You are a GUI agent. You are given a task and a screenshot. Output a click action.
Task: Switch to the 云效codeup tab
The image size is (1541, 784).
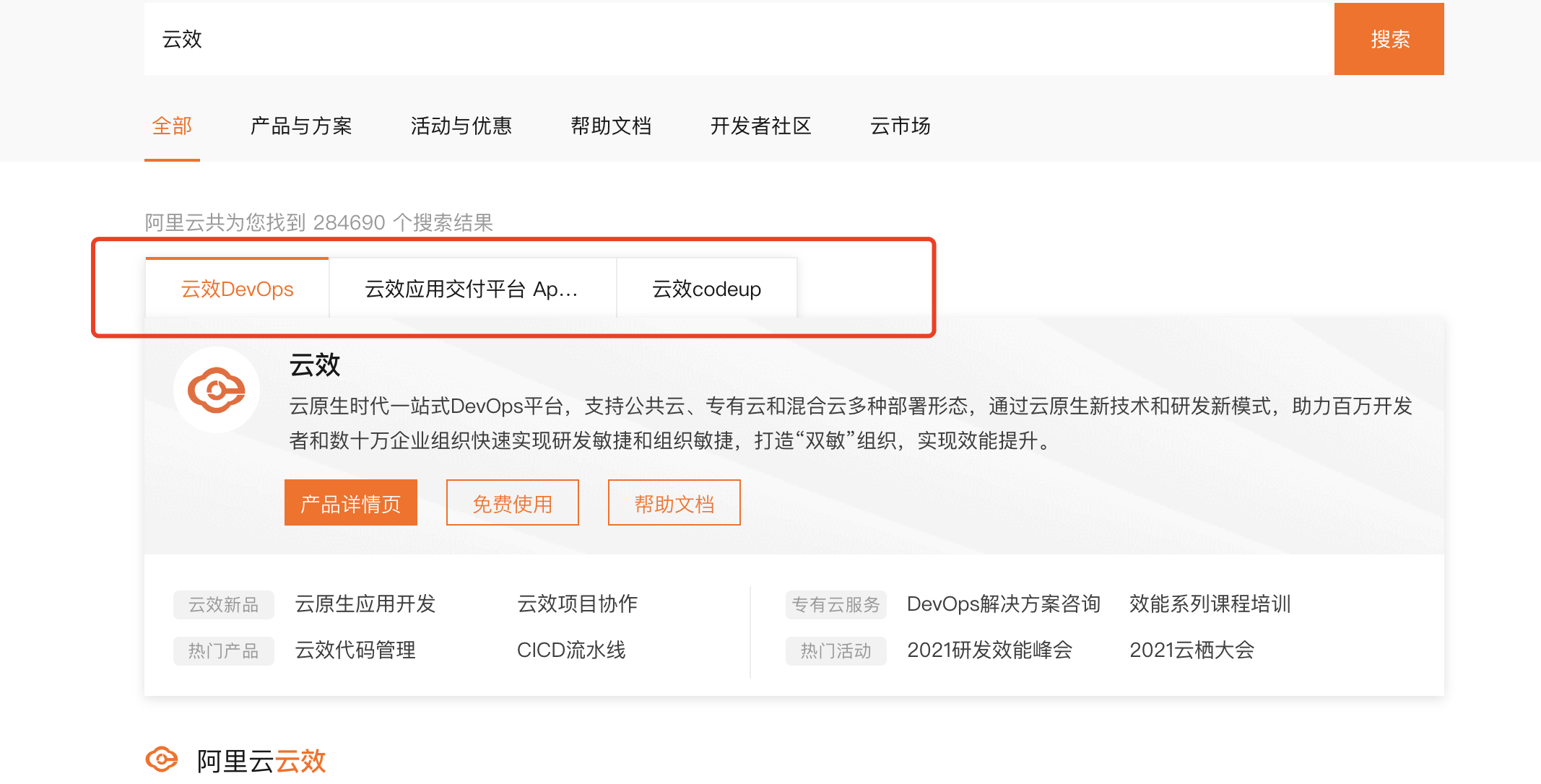click(x=706, y=289)
